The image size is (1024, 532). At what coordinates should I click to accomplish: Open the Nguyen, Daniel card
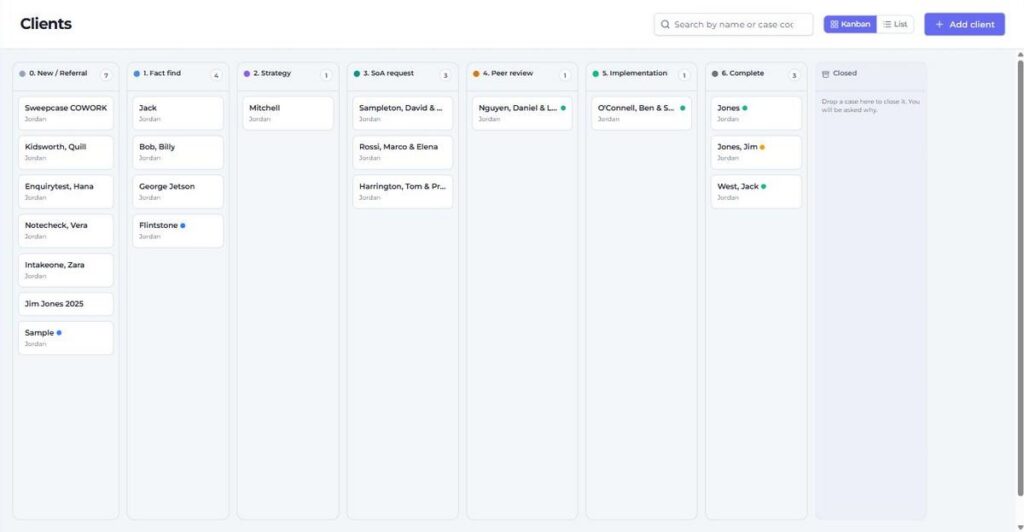pos(522,113)
